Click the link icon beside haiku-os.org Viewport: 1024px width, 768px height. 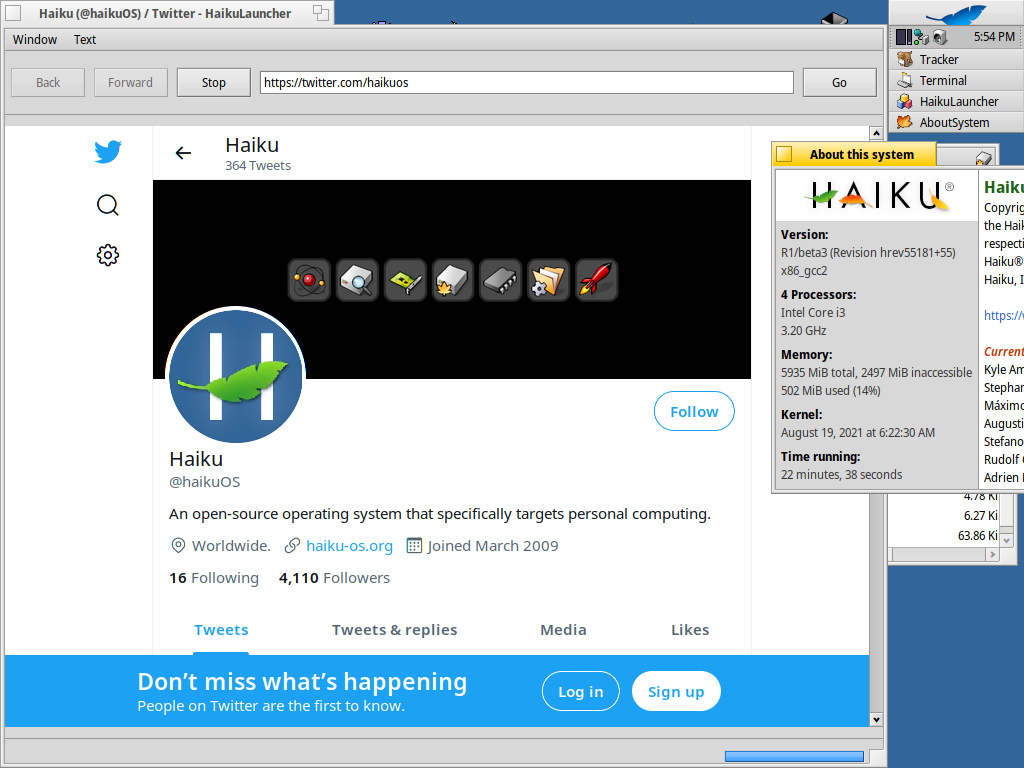(x=292, y=545)
